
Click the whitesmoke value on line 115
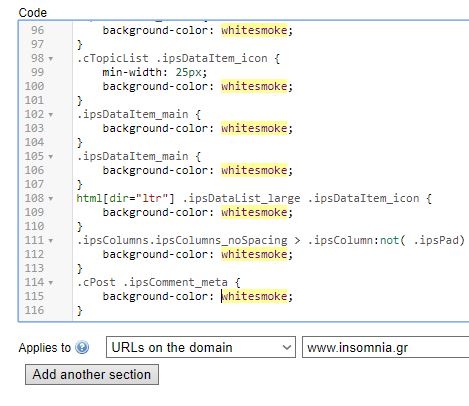tap(254, 296)
